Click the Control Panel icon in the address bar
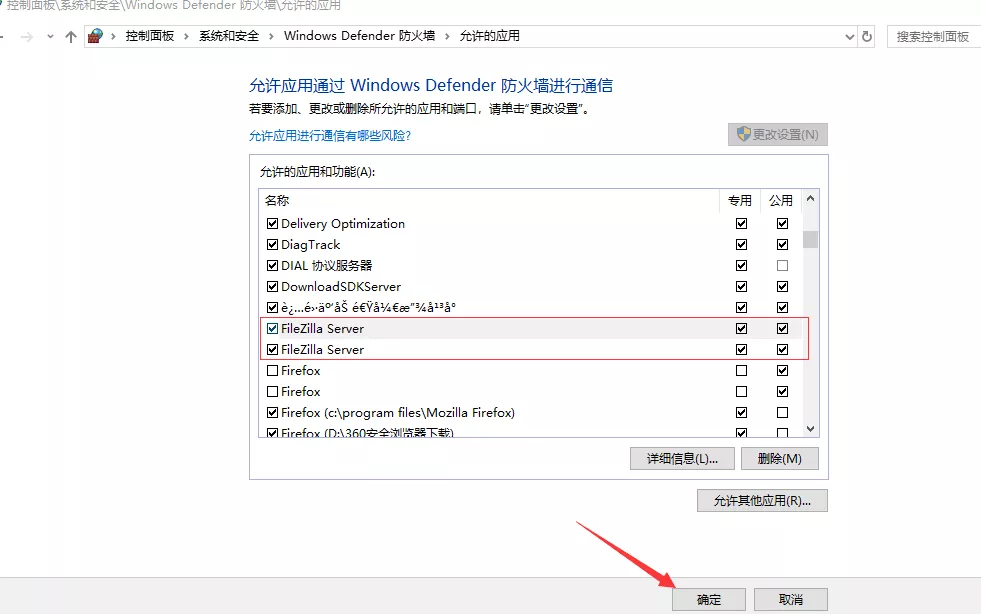Screen dimensions: 981x614 (95, 36)
